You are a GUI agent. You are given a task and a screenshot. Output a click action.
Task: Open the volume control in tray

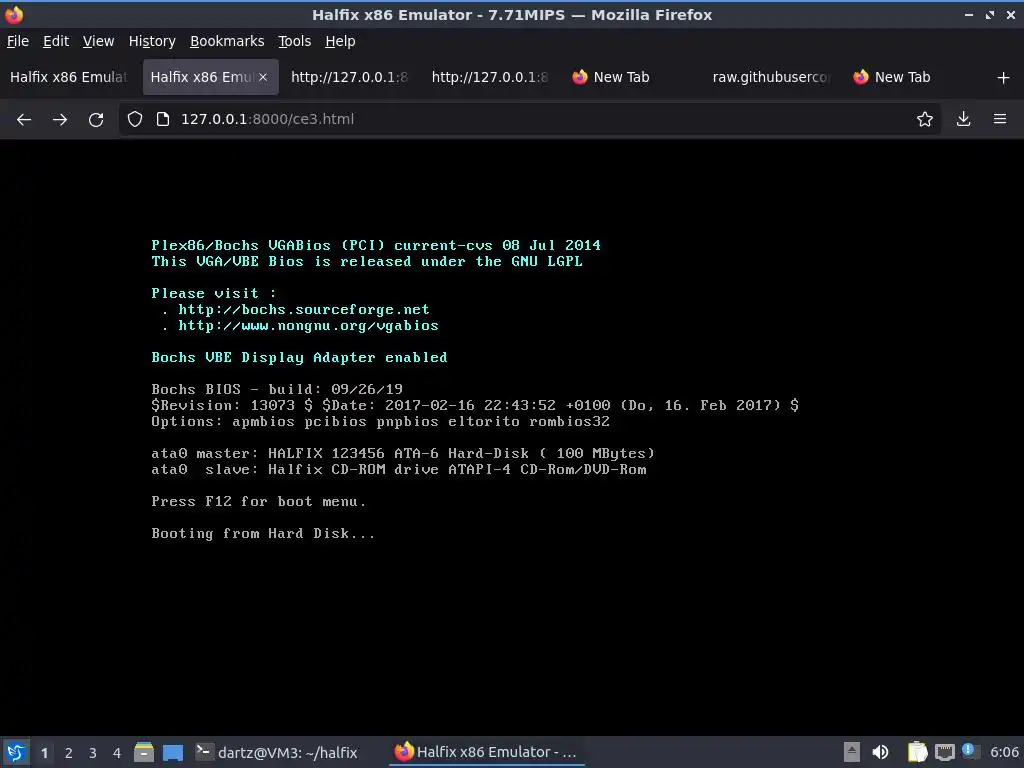tap(880, 752)
